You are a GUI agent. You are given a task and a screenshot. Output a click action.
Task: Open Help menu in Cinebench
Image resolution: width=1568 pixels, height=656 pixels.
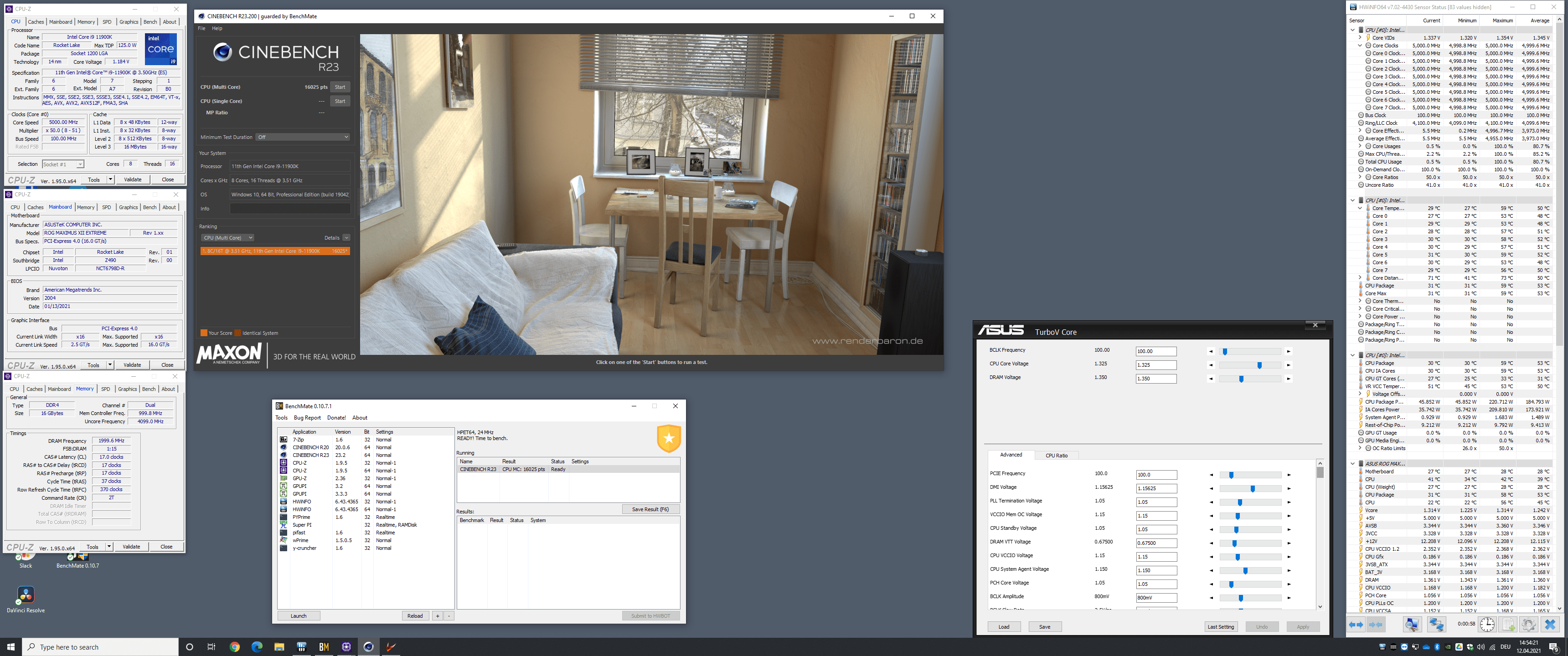pos(217,29)
